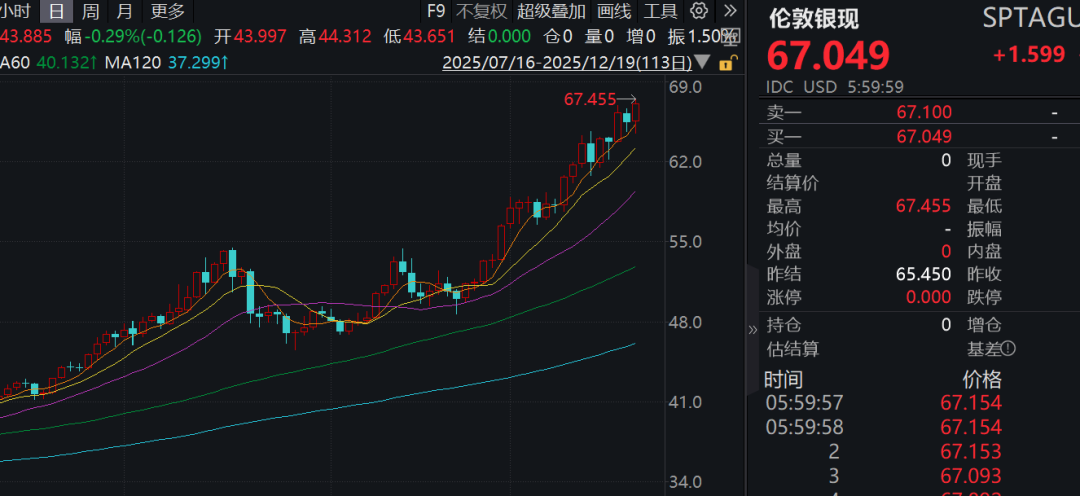Collapse the side panel via » handle
1080x496 pixels.
(753, 329)
